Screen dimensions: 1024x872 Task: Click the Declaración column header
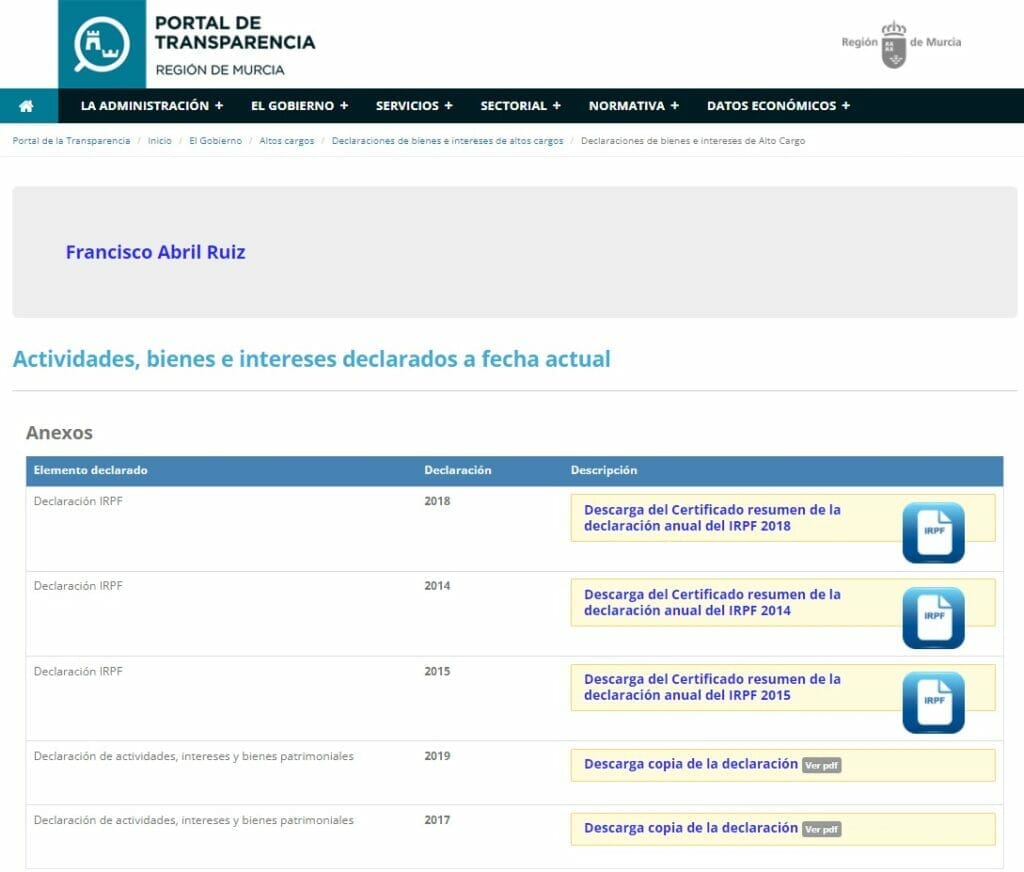(x=458, y=470)
